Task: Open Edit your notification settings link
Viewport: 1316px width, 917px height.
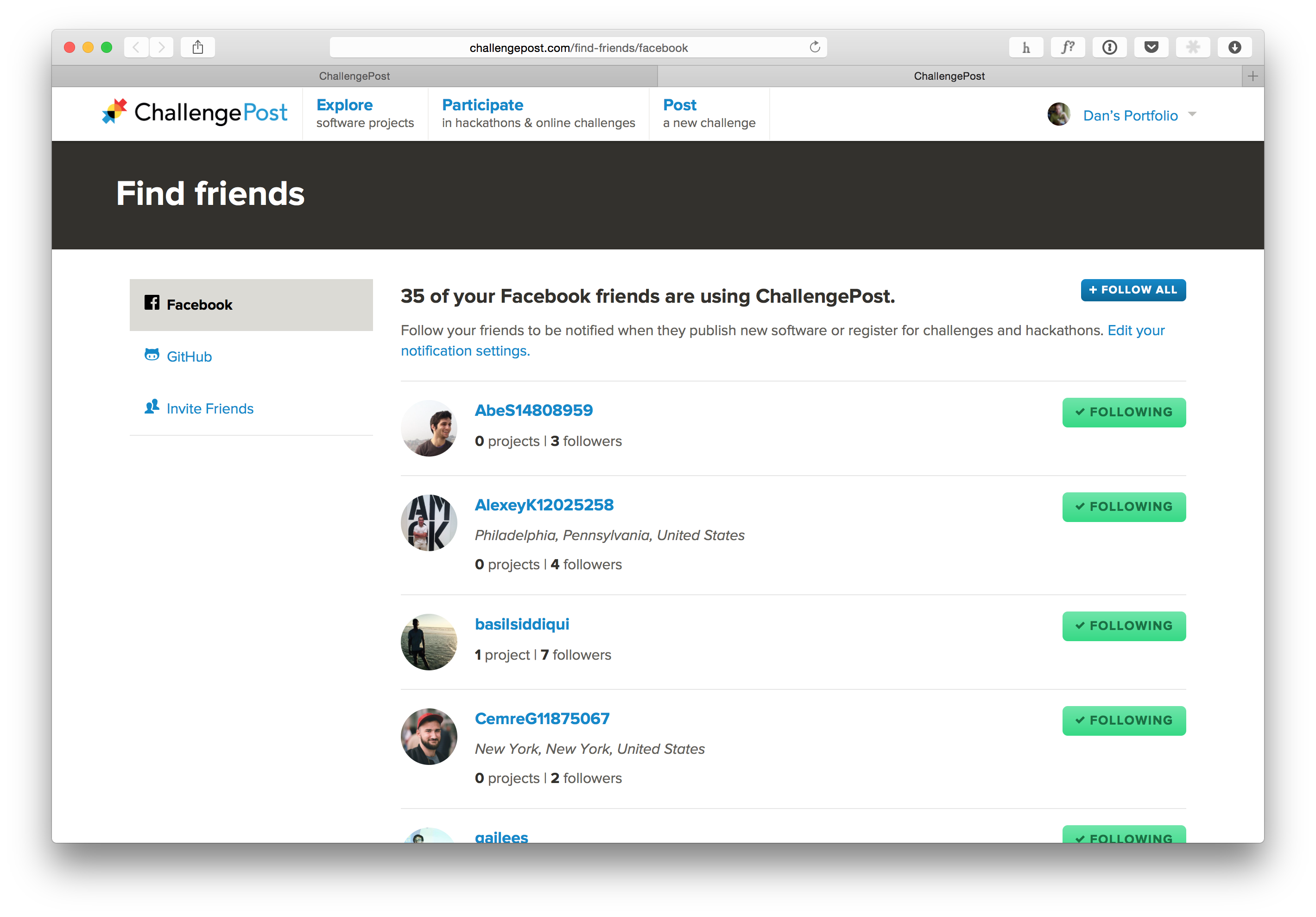Action: pos(465,351)
